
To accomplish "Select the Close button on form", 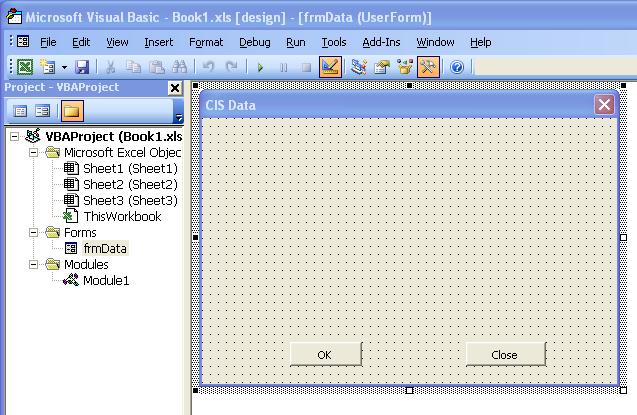I will click(505, 354).
